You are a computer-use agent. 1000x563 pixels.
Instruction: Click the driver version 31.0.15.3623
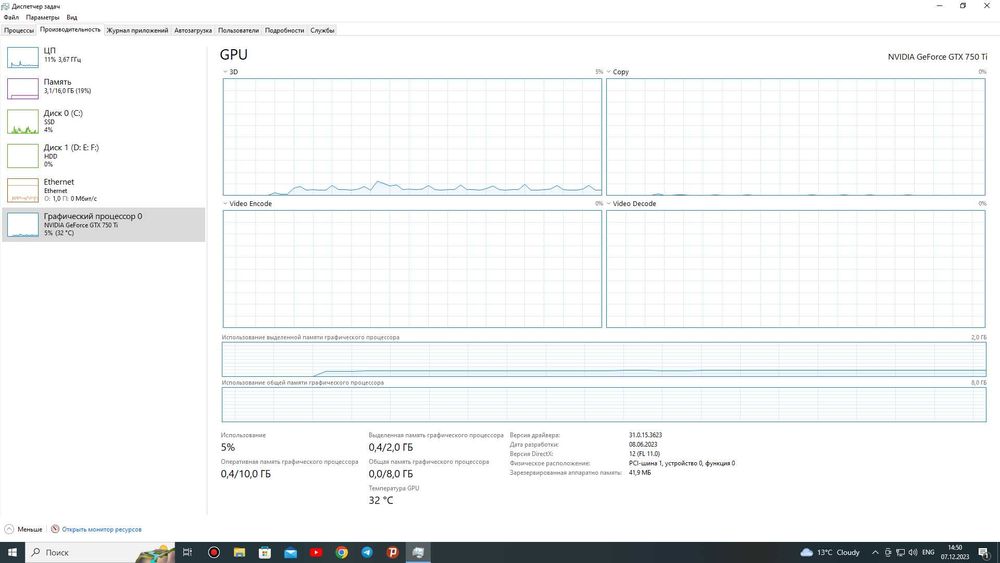tap(645, 435)
